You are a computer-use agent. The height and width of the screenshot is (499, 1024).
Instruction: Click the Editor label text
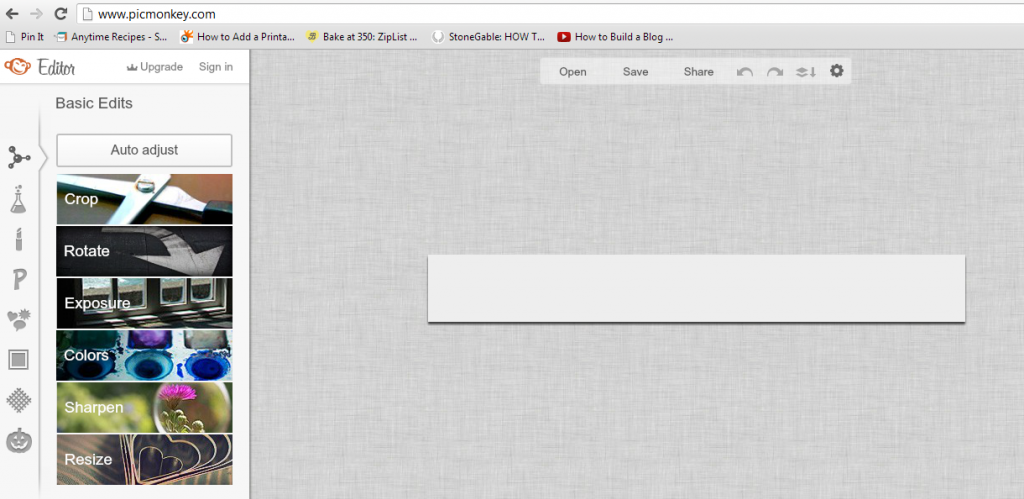[x=56, y=67]
